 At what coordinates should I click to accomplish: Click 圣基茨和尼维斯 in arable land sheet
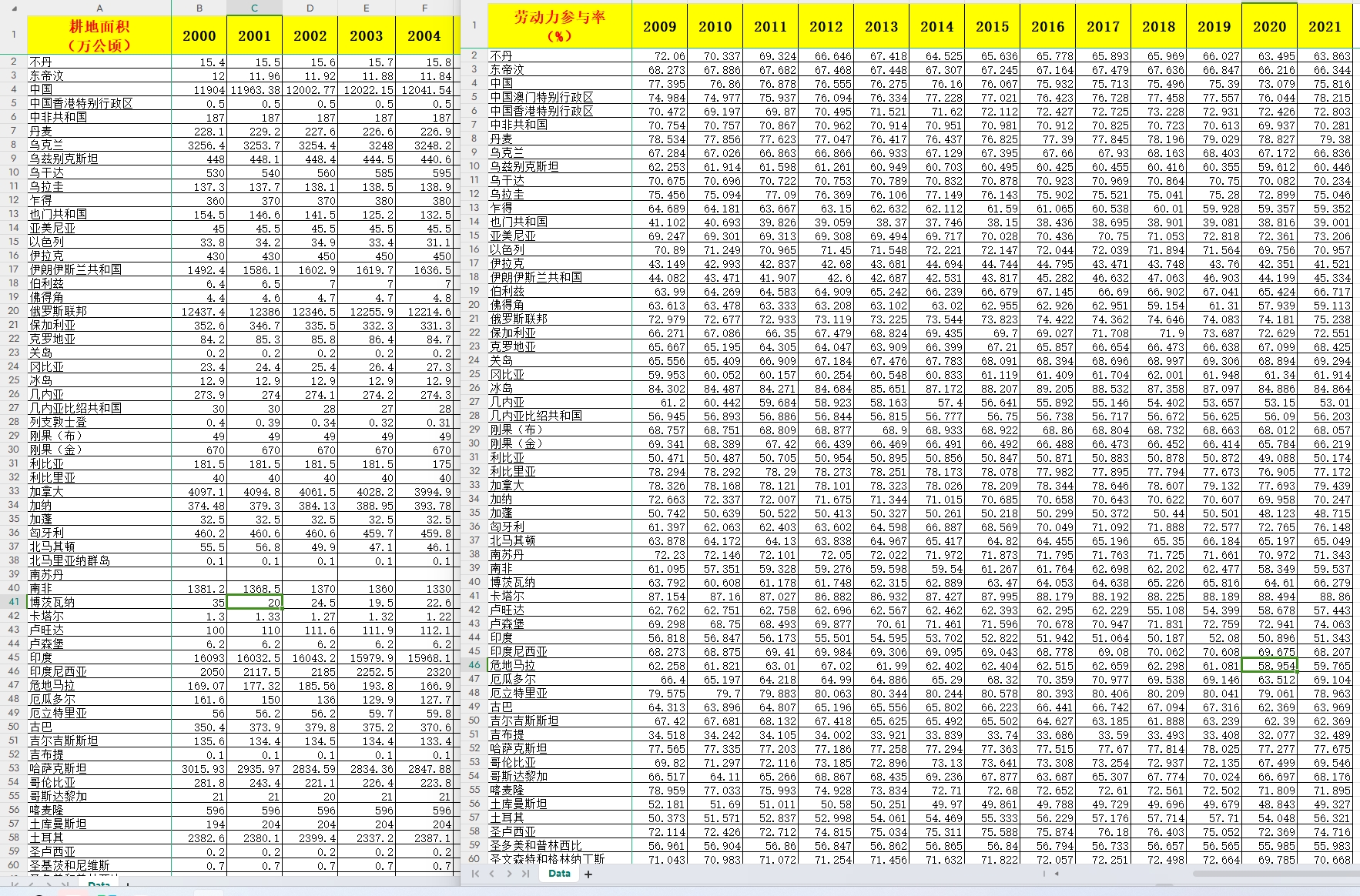[x=99, y=865]
